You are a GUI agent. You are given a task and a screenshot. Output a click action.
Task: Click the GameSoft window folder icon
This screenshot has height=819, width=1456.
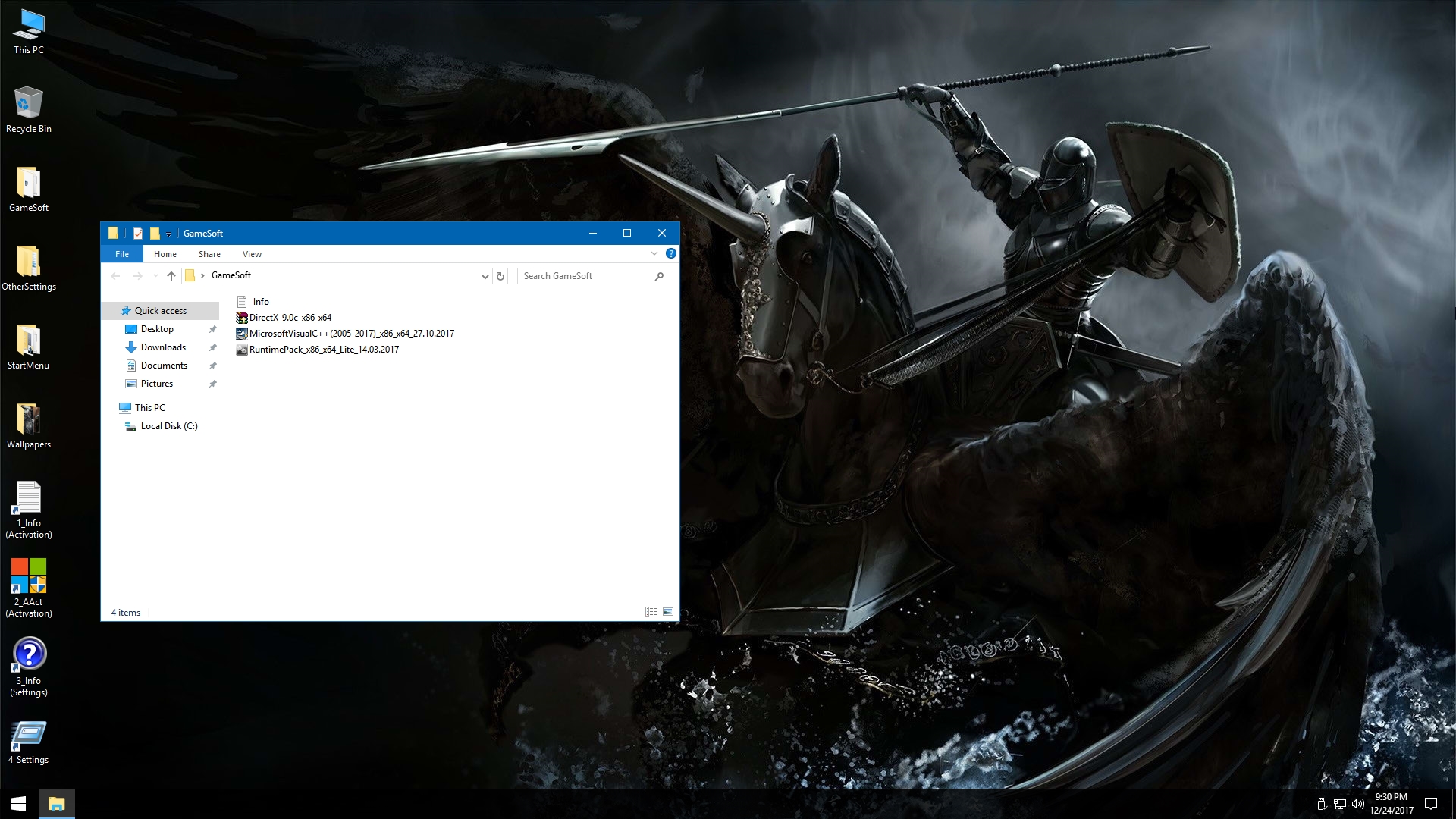coord(114,234)
